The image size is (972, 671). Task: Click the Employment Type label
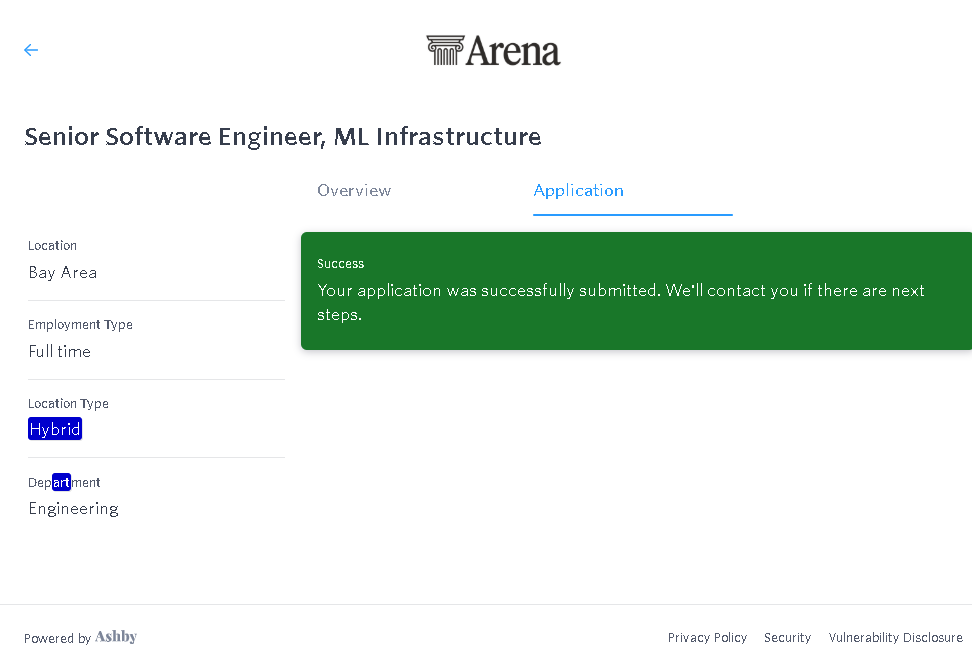pyautogui.click(x=80, y=325)
